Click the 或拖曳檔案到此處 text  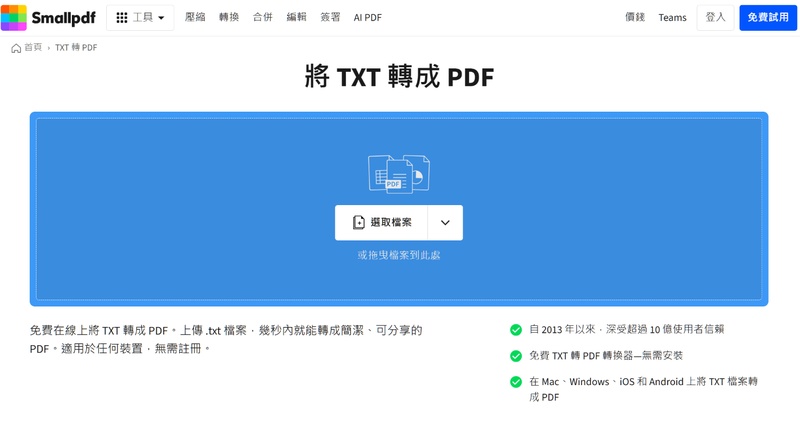click(399, 255)
